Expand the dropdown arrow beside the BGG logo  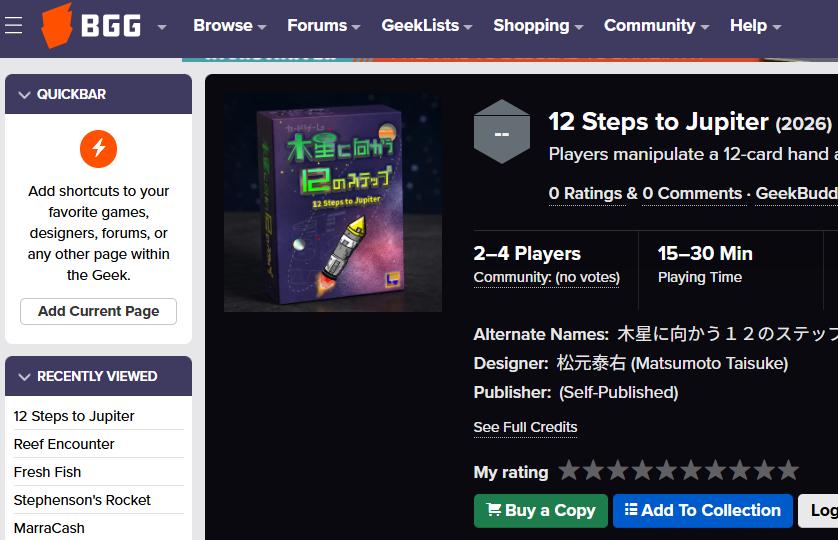(161, 27)
